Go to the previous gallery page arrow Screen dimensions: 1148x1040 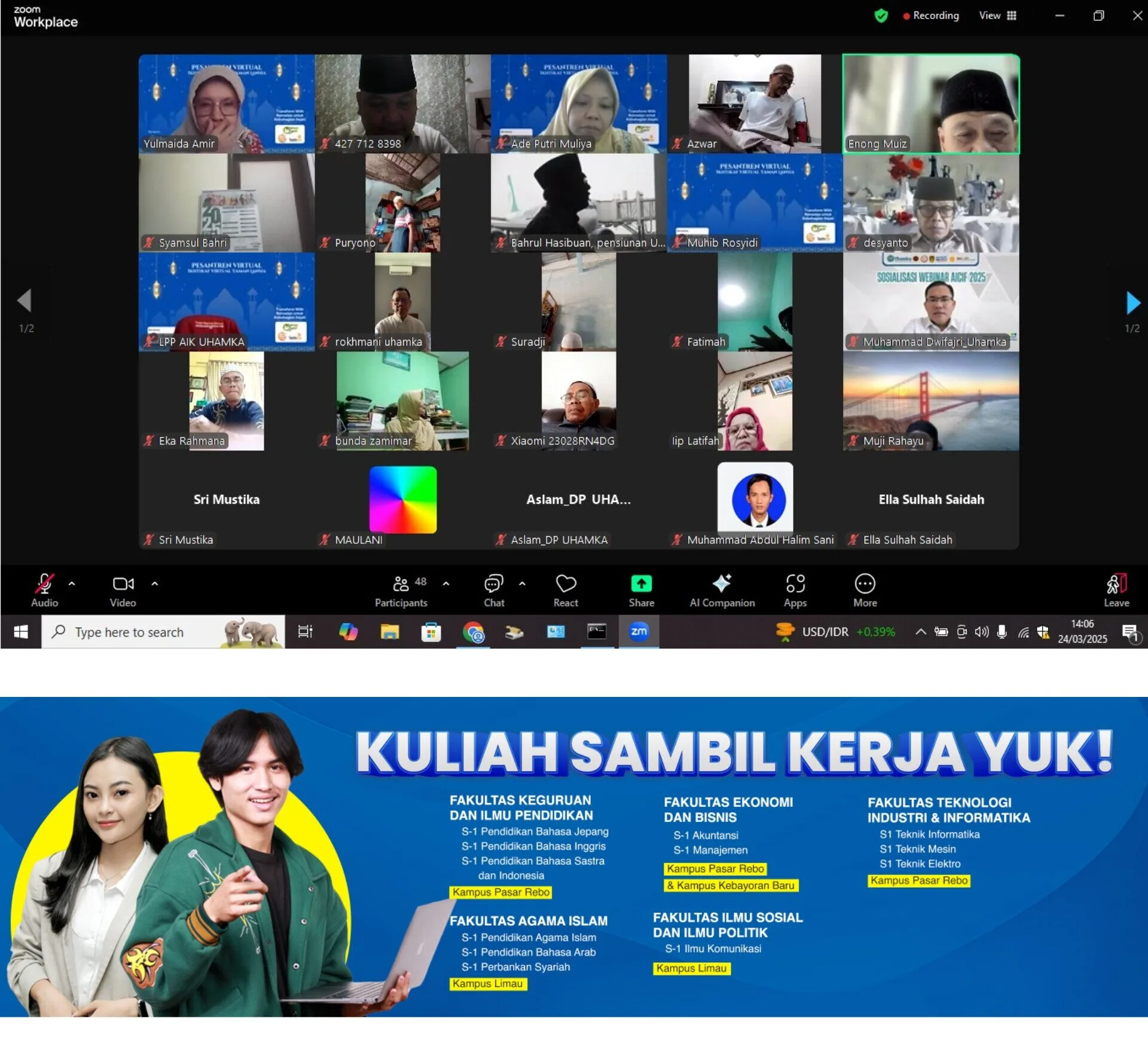pos(25,301)
